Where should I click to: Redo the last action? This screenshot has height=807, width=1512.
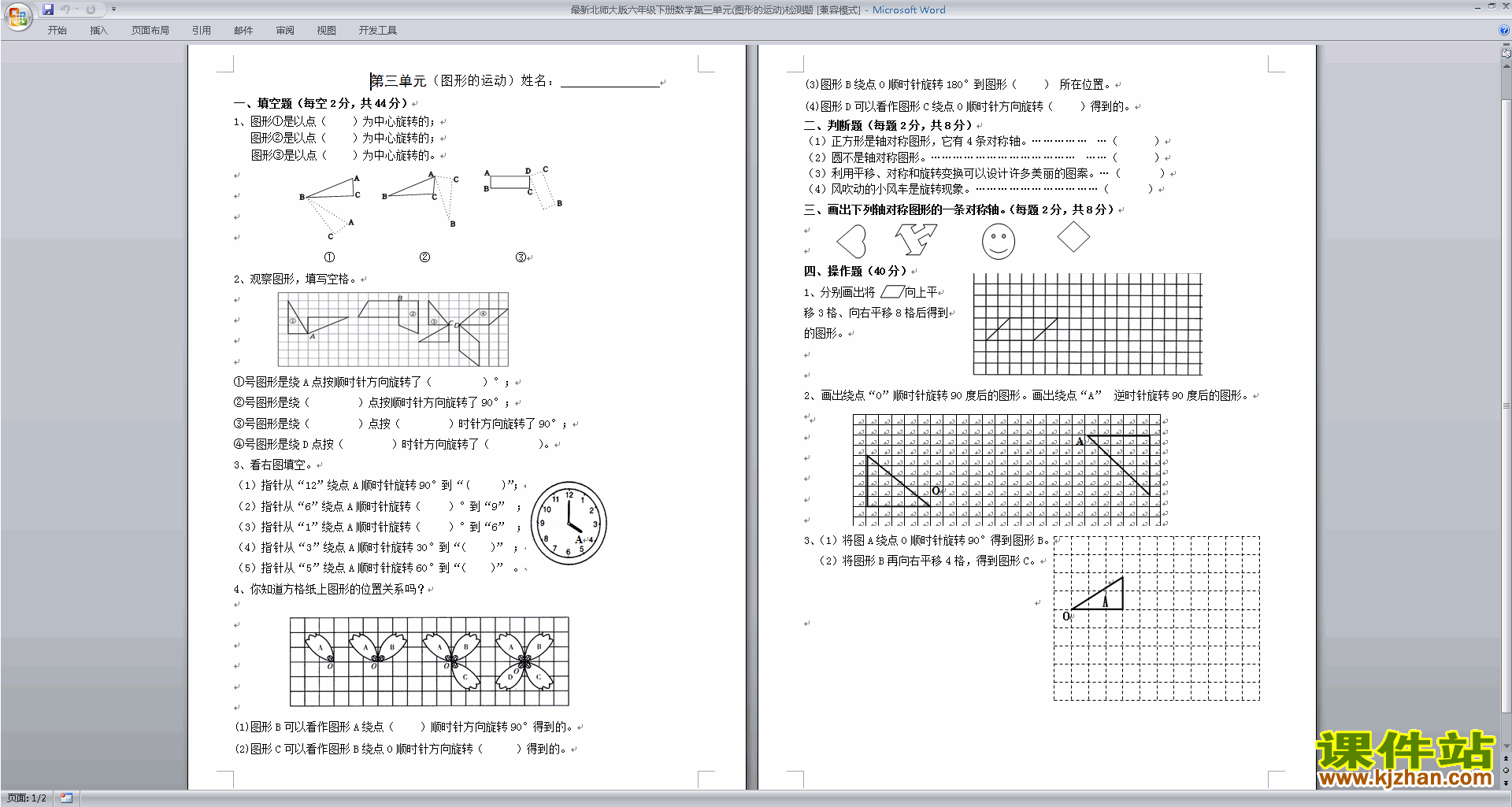(x=91, y=9)
